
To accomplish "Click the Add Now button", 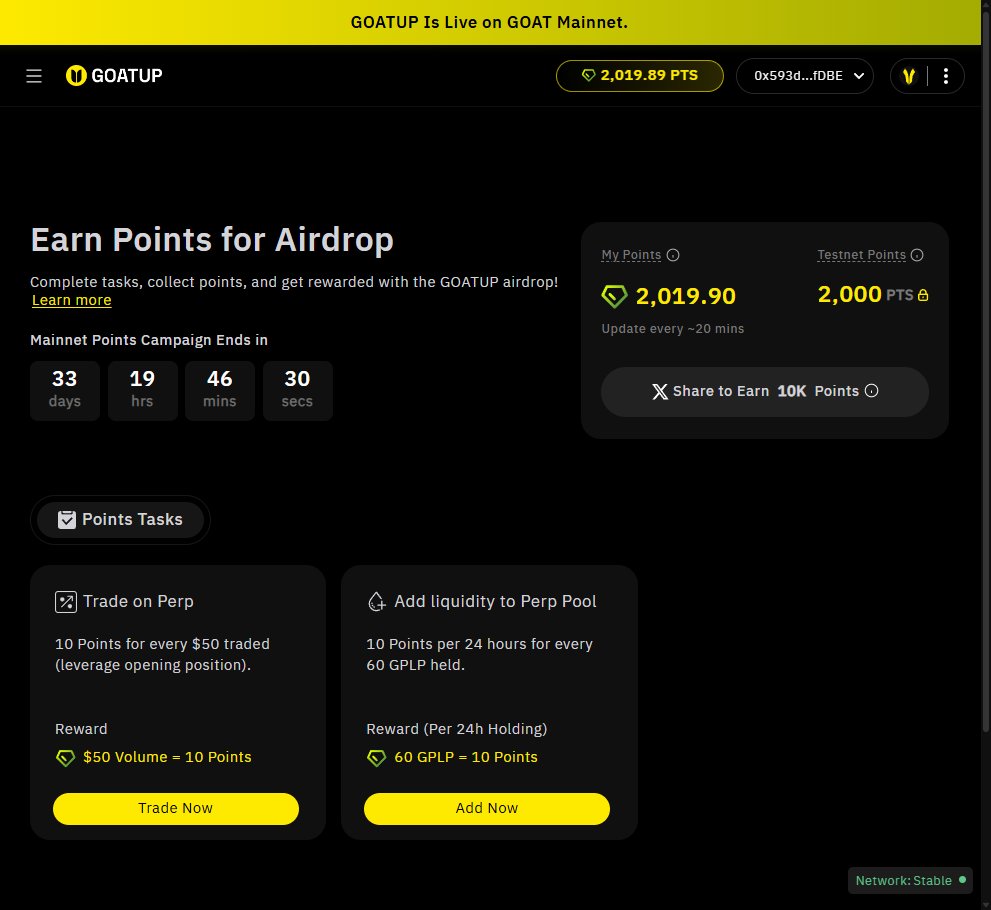I will (x=487, y=808).
